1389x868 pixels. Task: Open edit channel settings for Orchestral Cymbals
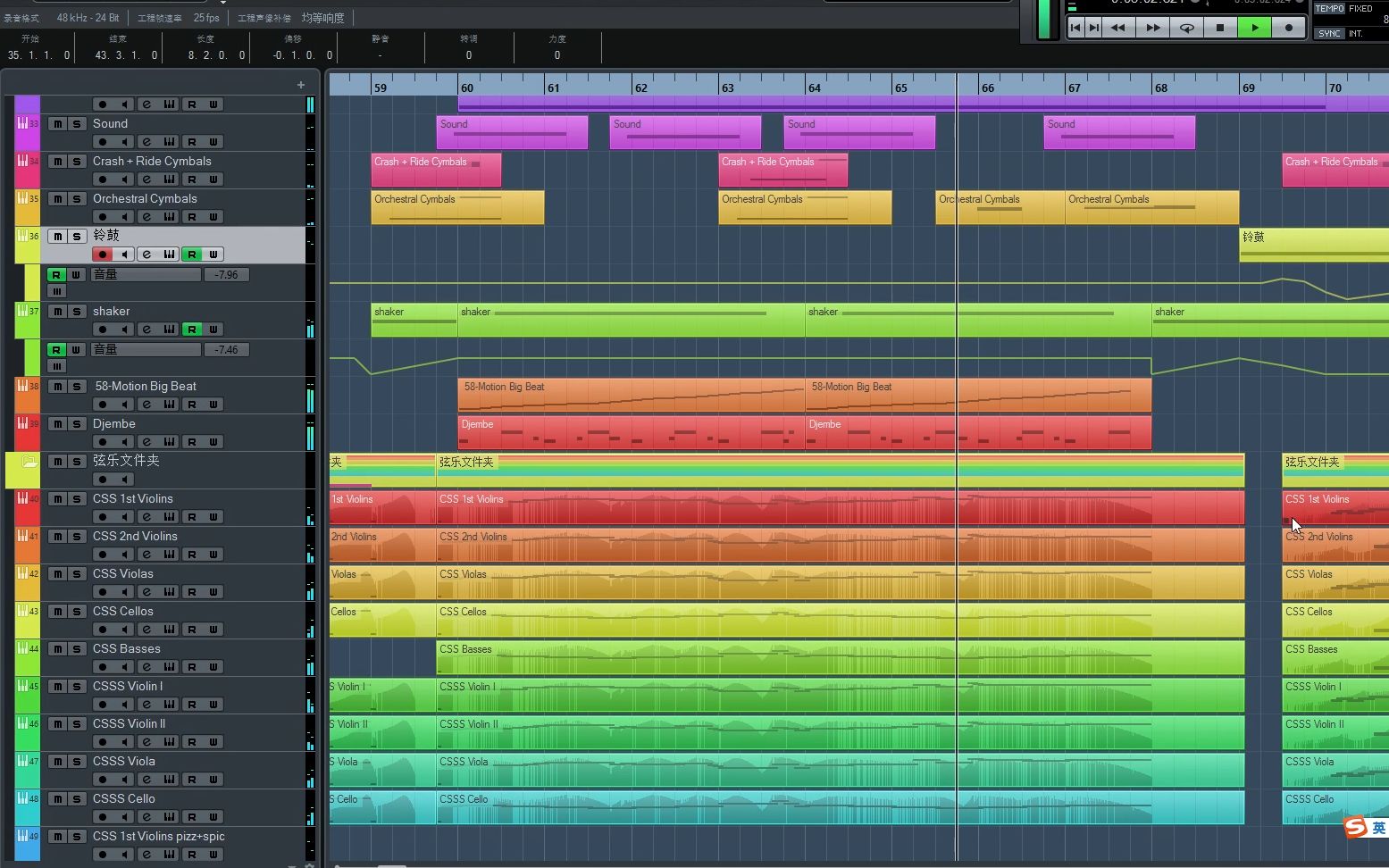[x=146, y=217]
